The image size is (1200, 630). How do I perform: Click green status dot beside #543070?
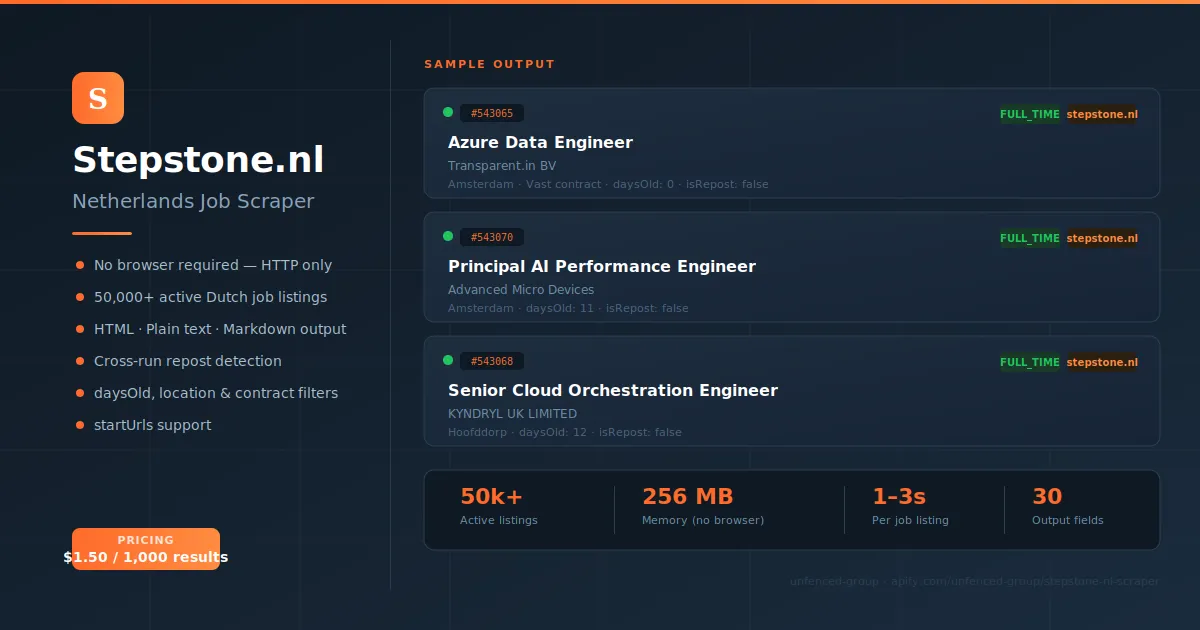tap(448, 236)
